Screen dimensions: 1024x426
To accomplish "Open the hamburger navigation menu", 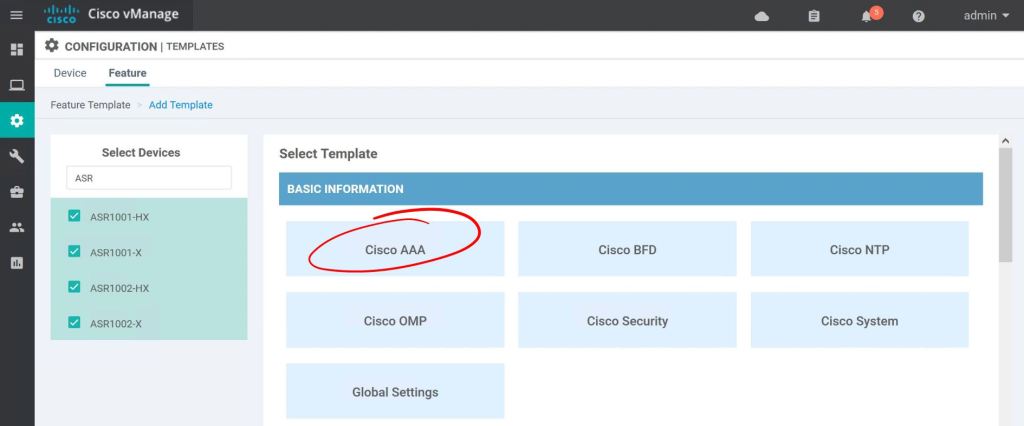I will (16, 15).
